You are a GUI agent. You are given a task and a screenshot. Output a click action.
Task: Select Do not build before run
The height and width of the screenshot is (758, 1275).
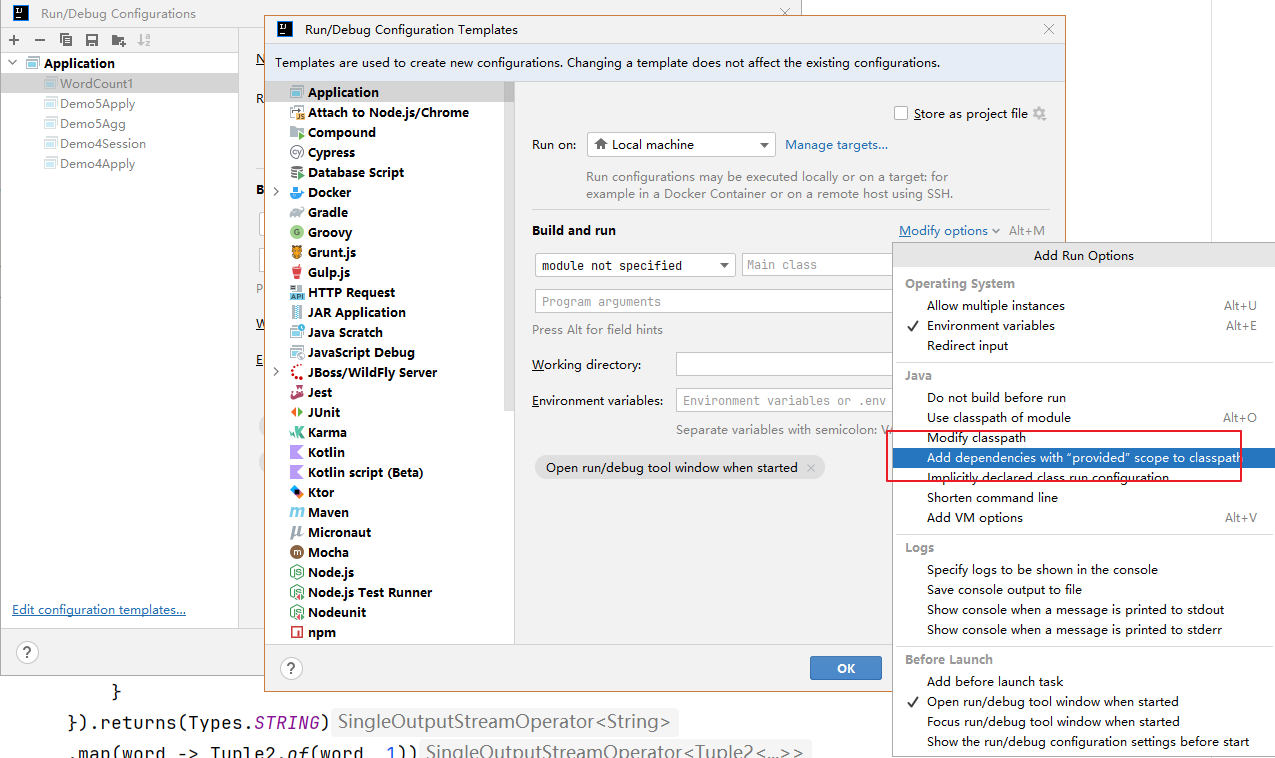[x=1083, y=398]
